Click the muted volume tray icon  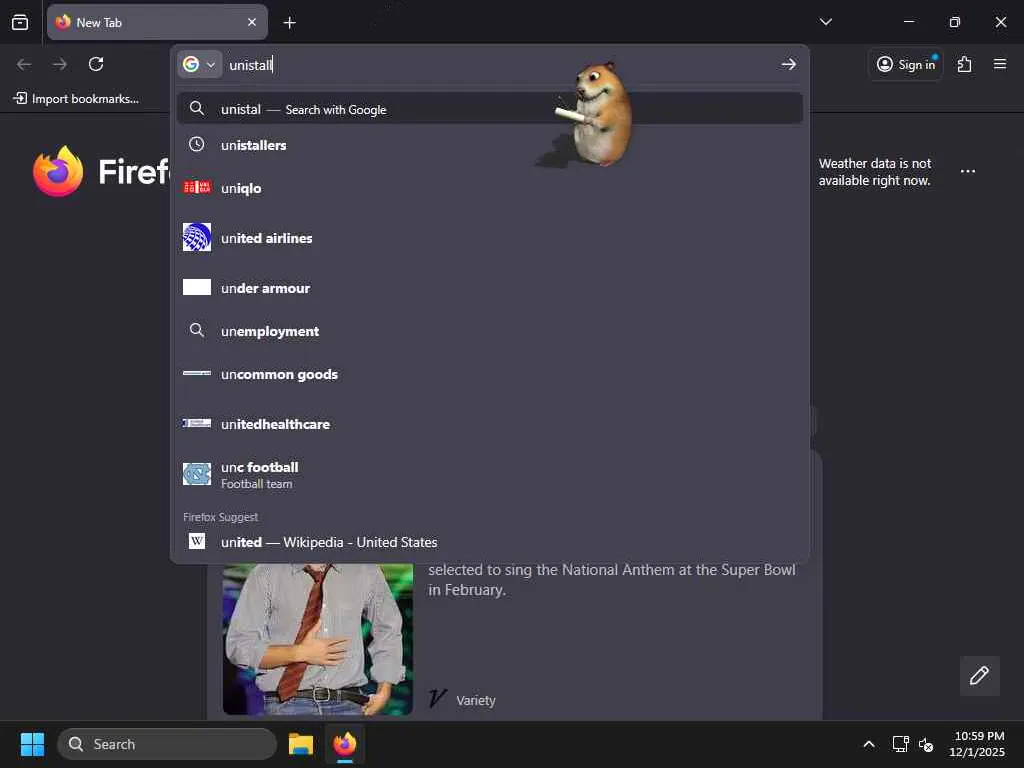click(x=925, y=744)
